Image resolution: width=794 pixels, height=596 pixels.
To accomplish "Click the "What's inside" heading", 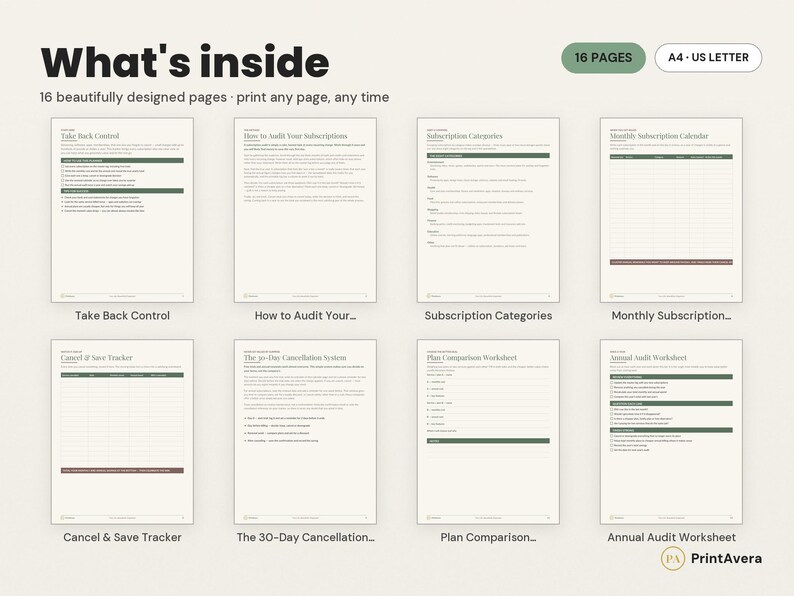I will pos(185,62).
